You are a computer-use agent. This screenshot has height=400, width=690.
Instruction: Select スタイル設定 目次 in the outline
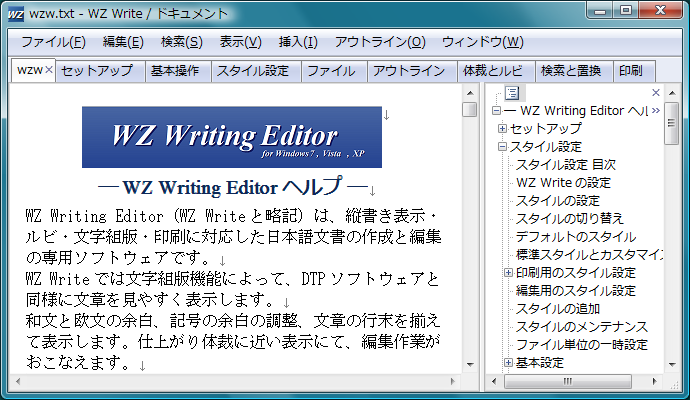[566, 165]
